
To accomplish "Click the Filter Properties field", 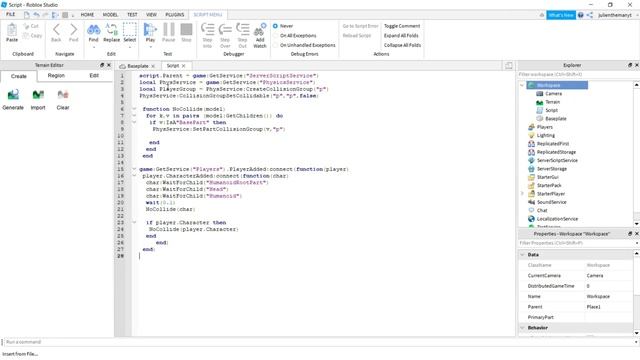I will pyautogui.click(x=575, y=243).
